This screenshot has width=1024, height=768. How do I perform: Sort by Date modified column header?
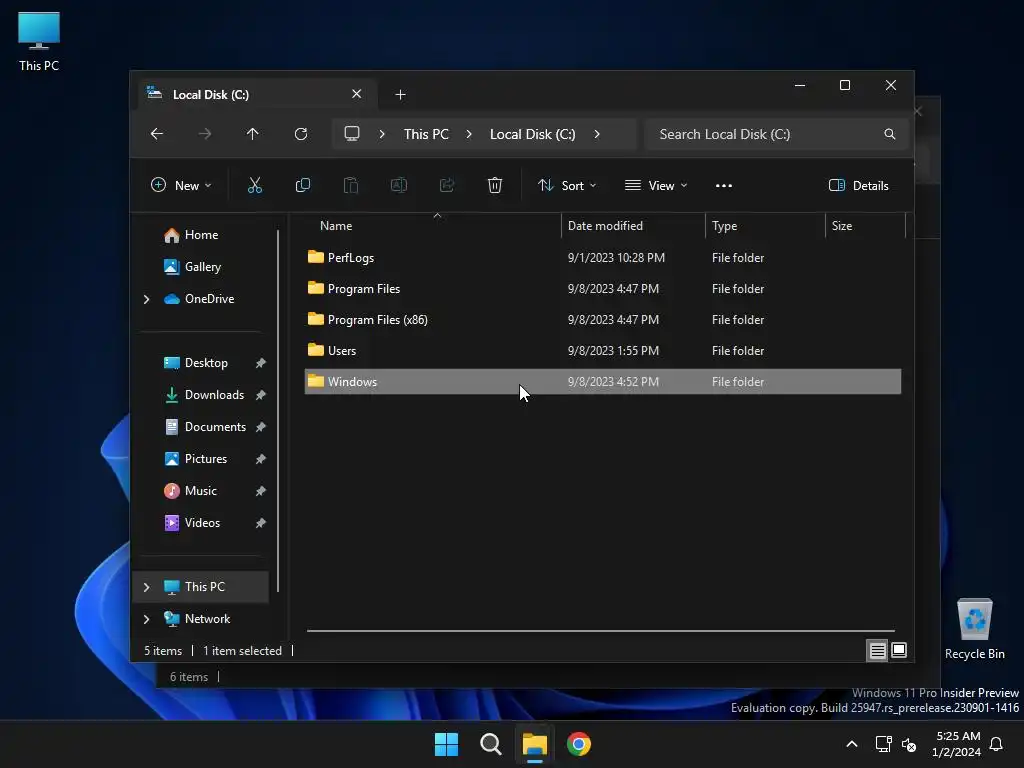pos(633,226)
